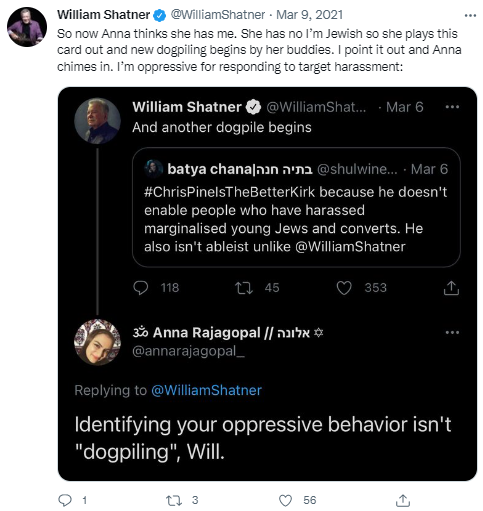The image size is (483, 511).
Task: Open more options on embedded Shatner tweet
Action: click(x=452, y=107)
